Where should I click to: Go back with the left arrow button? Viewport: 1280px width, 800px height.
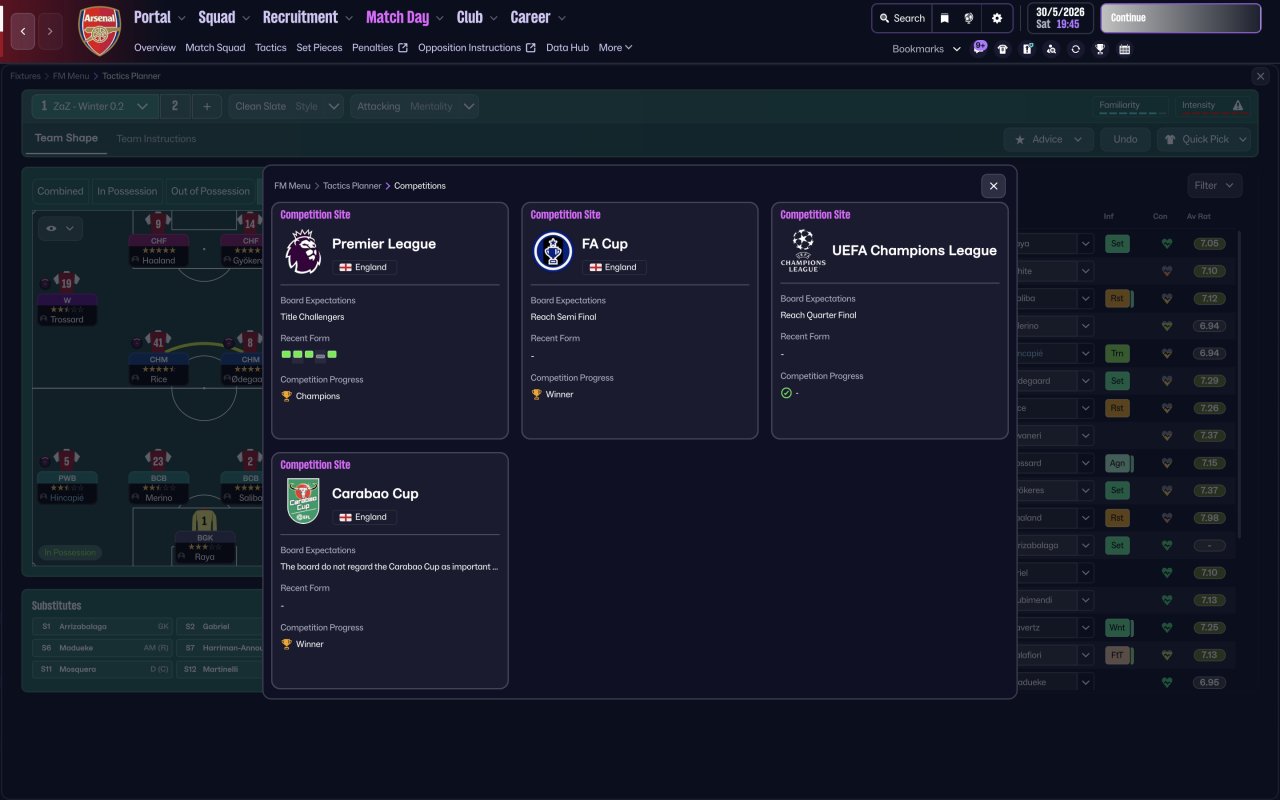click(x=22, y=31)
